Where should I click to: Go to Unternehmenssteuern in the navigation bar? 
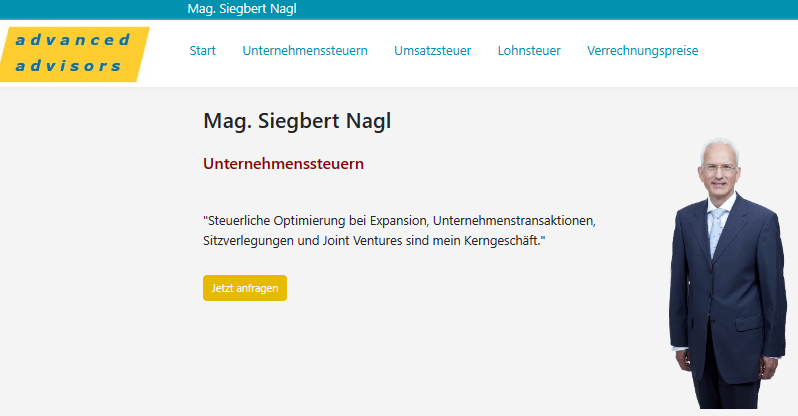[305, 50]
